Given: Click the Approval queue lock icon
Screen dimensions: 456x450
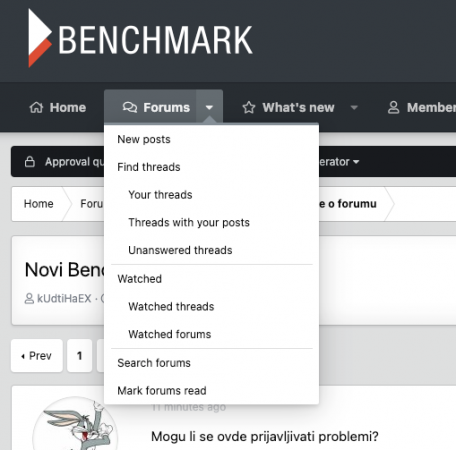Looking at the screenshot, I should 30,162.
